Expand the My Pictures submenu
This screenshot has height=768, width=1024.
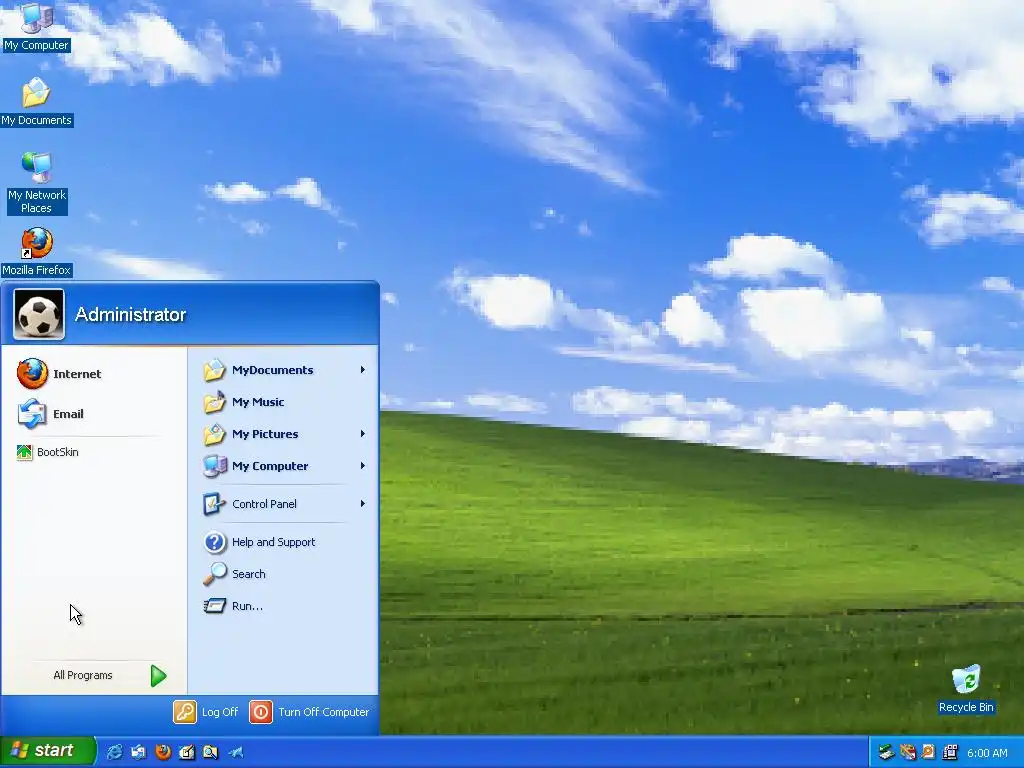coord(283,434)
